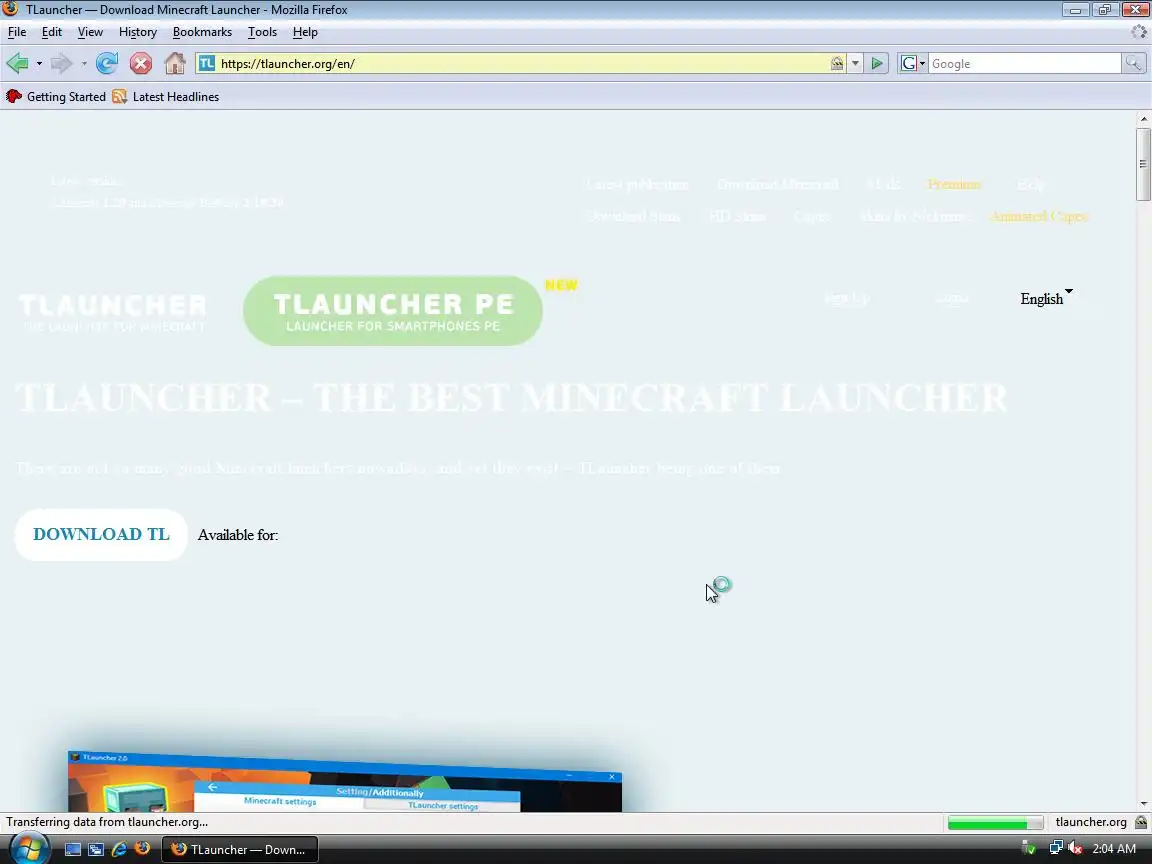1152x864 pixels.
Task: Click the 'Available for:' text
Action: [237, 535]
